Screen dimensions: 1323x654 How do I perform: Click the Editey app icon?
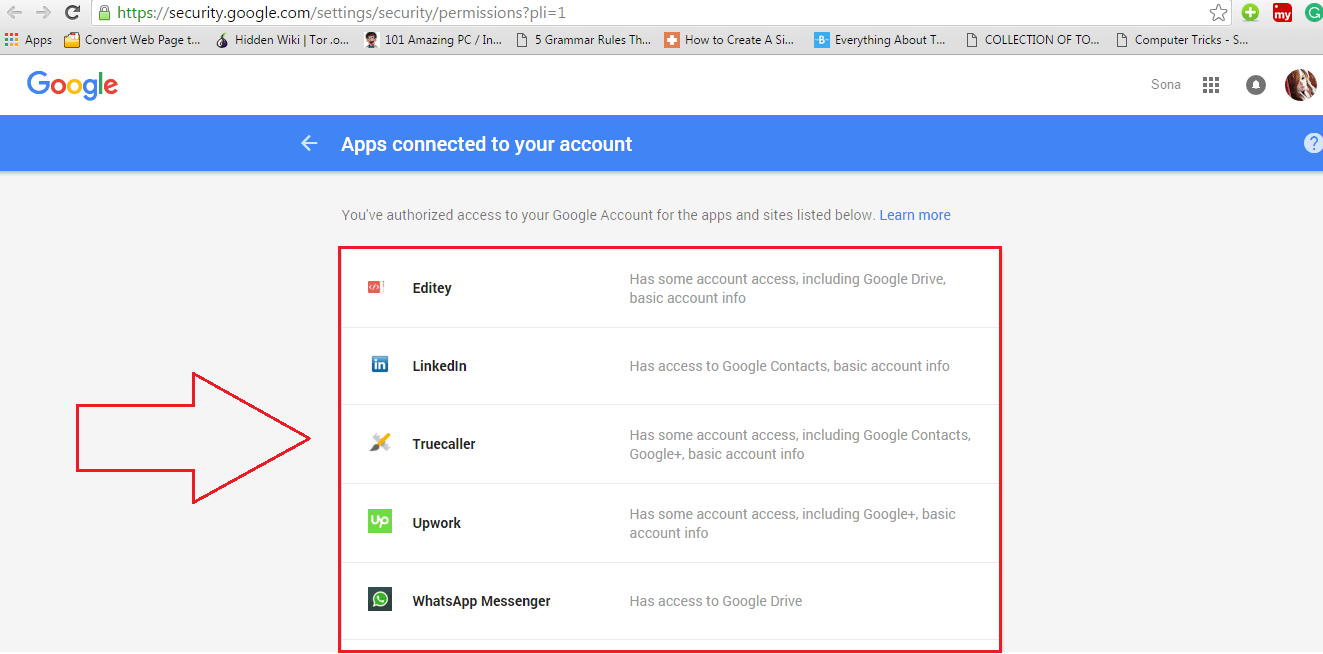pyautogui.click(x=375, y=287)
